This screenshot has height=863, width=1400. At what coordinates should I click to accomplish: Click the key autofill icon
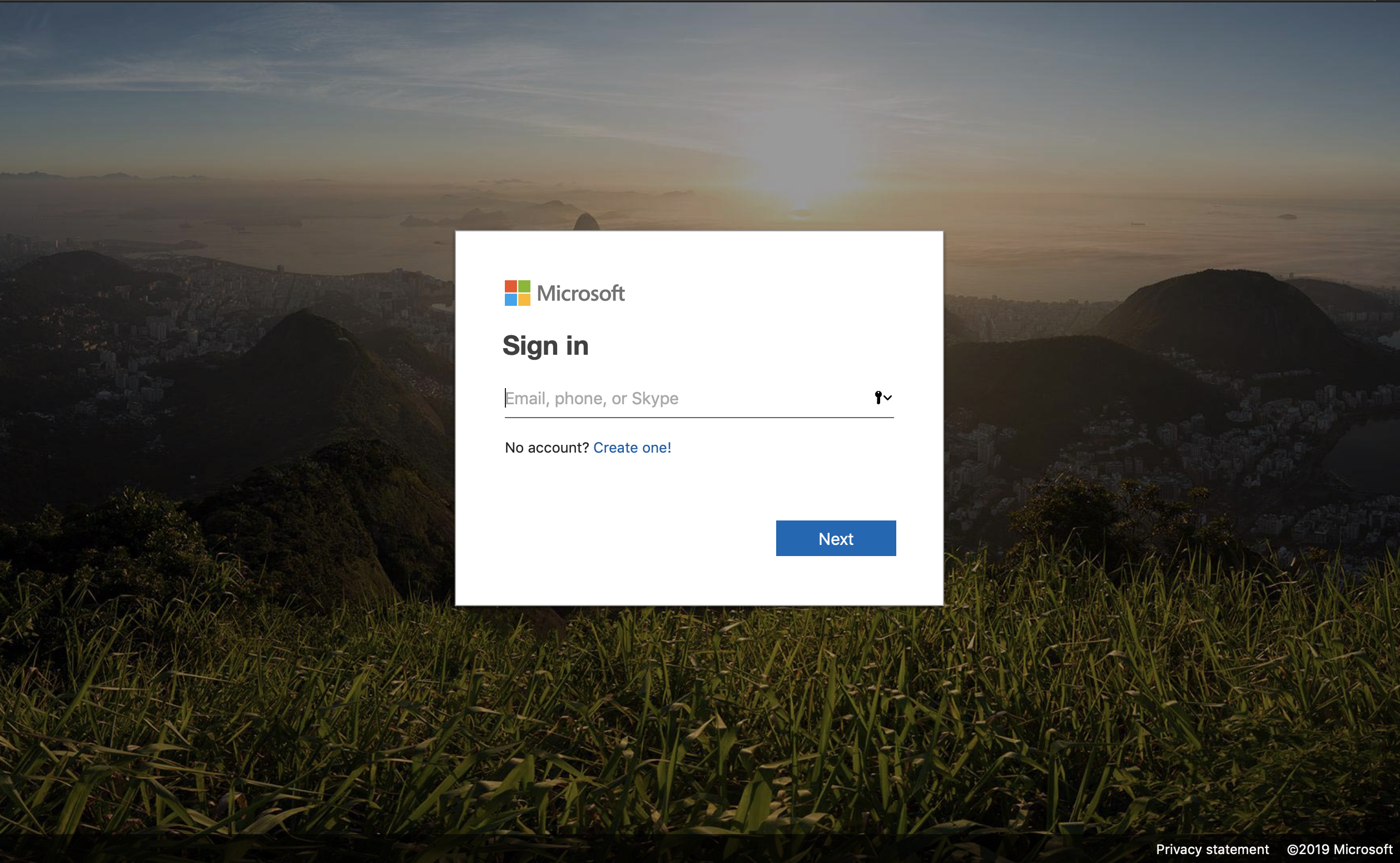coord(878,397)
